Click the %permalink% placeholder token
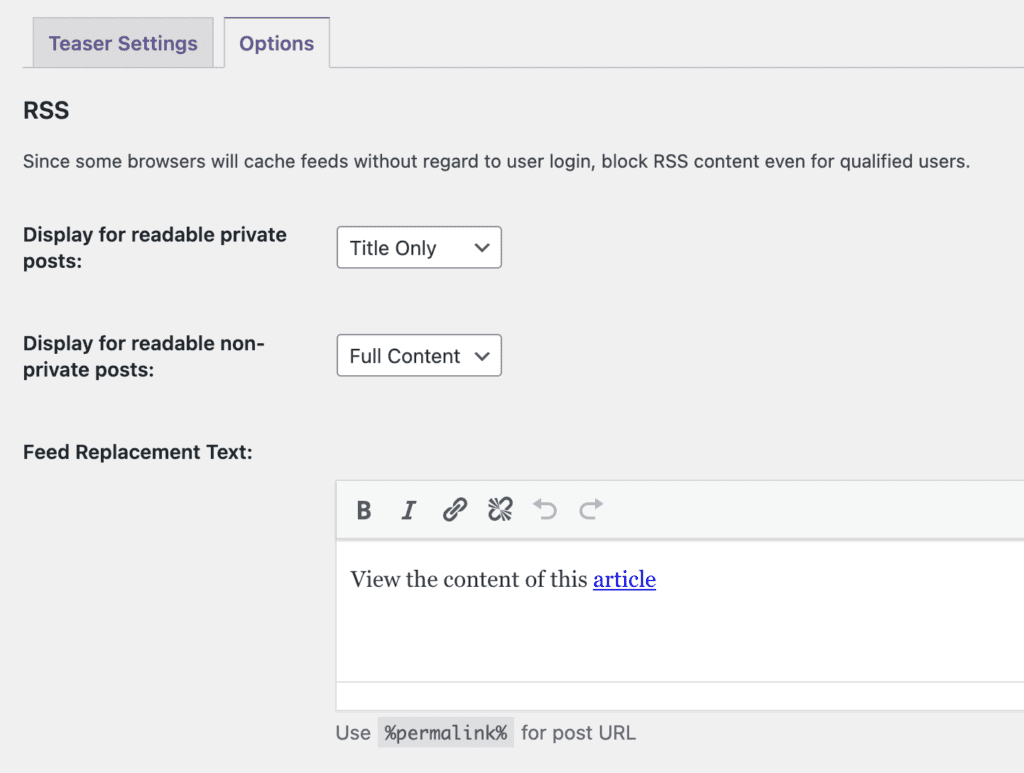 tap(446, 732)
